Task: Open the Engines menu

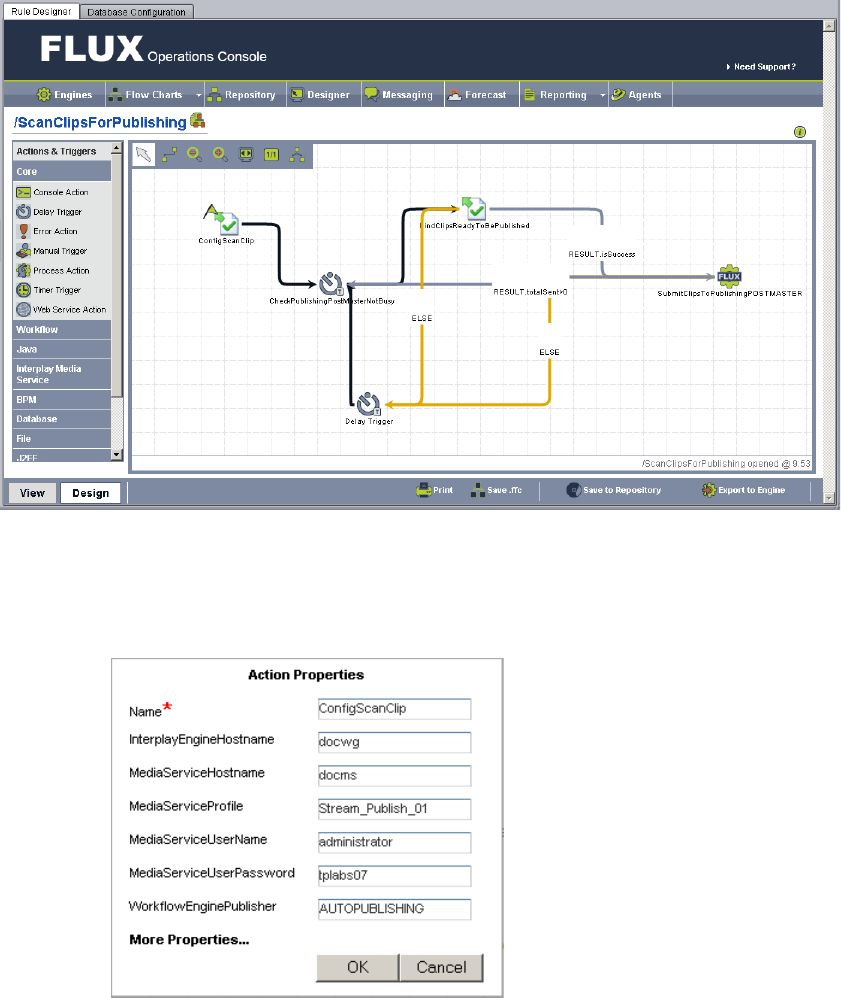Action: [64, 95]
